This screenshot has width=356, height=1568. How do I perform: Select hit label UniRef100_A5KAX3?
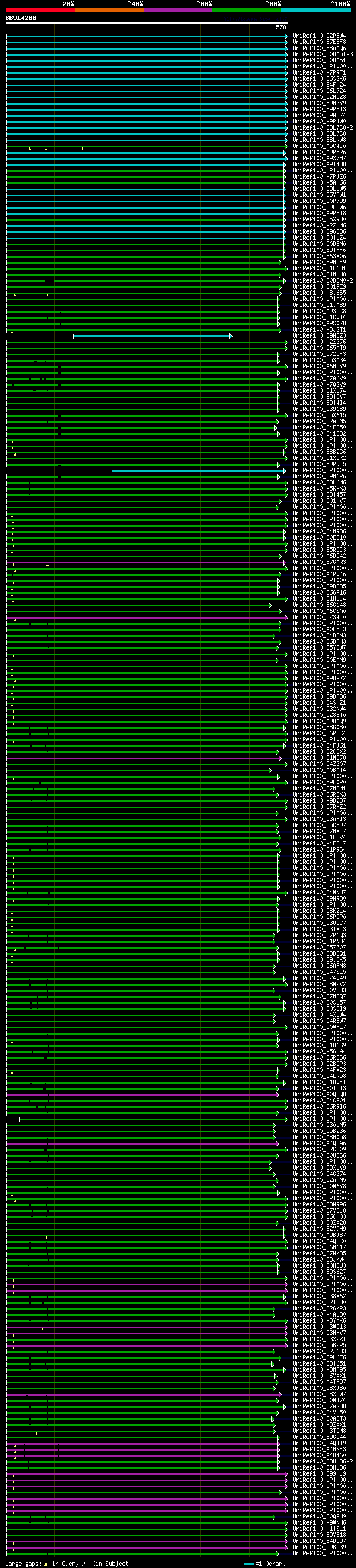(319, 489)
